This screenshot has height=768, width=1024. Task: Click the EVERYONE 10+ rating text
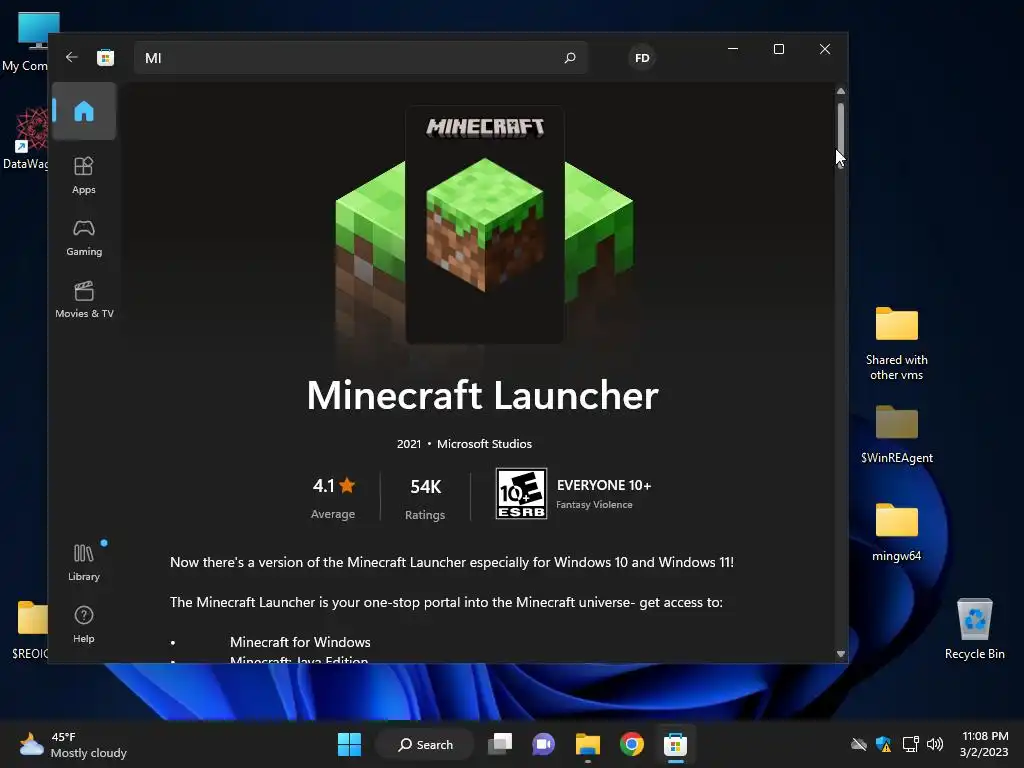coord(603,485)
